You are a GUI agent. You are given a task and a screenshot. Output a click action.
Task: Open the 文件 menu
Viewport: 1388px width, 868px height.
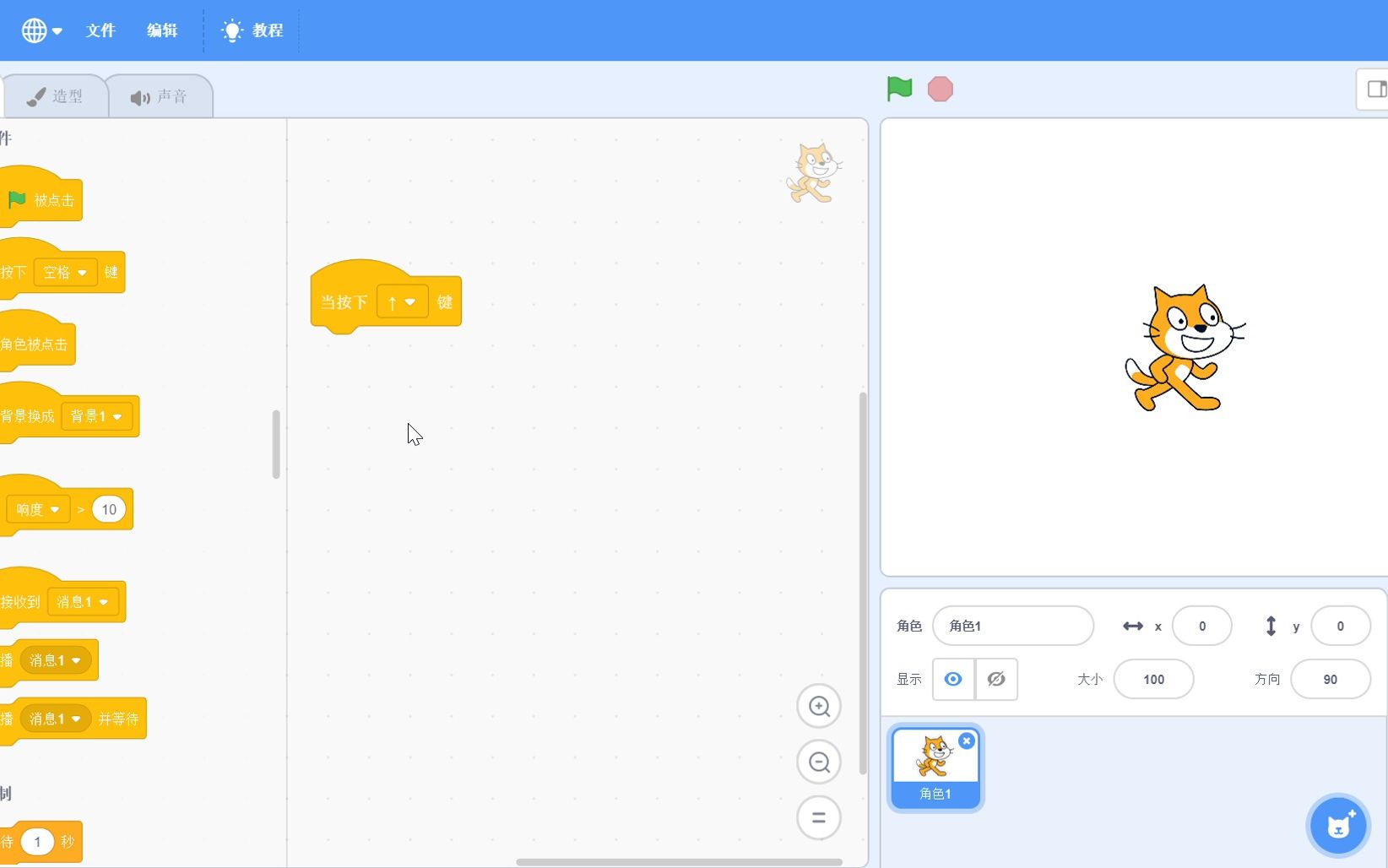pyautogui.click(x=100, y=30)
